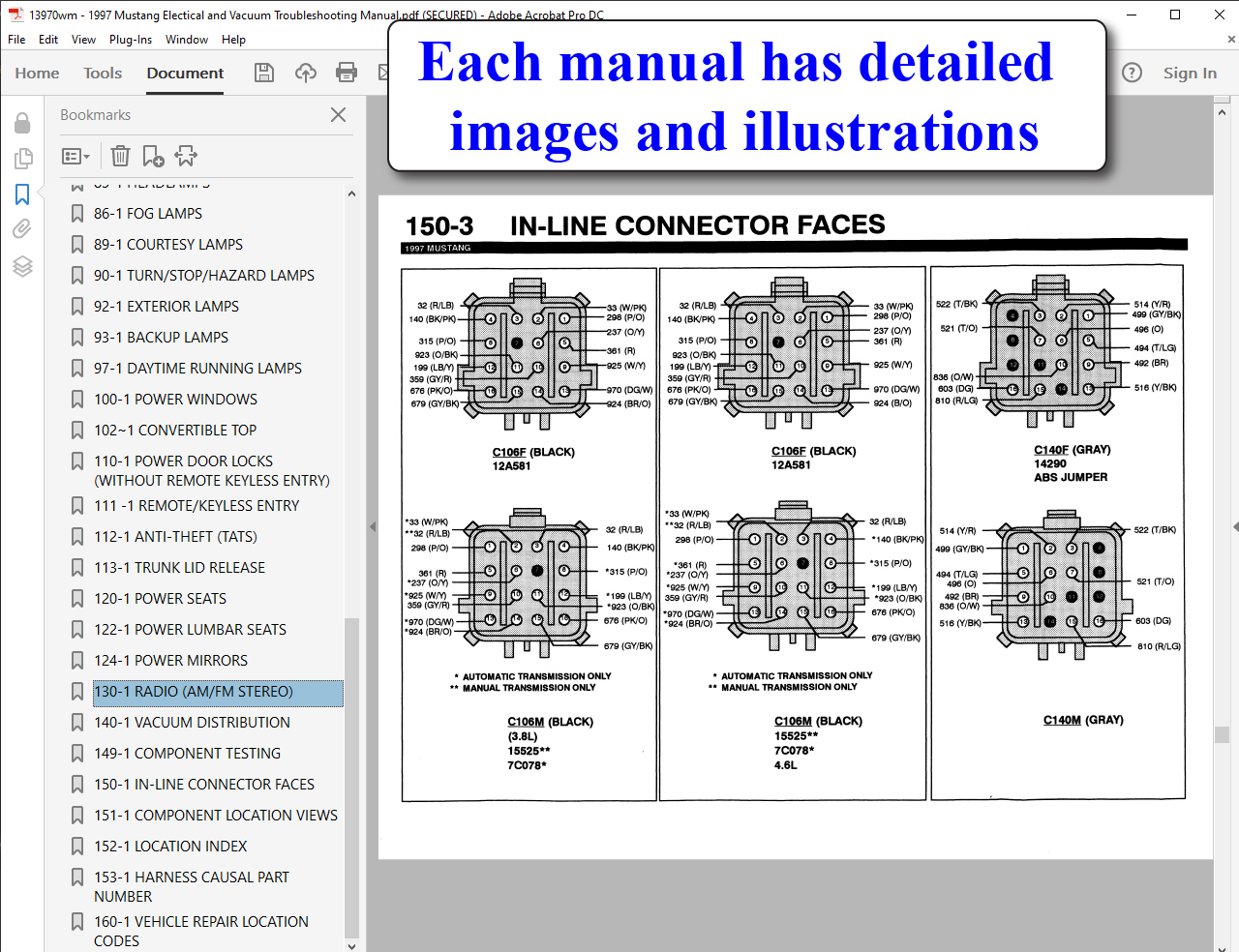Close the document tab x button
Image resolution: width=1239 pixels, height=952 pixels.
pyautogui.click(x=1231, y=40)
